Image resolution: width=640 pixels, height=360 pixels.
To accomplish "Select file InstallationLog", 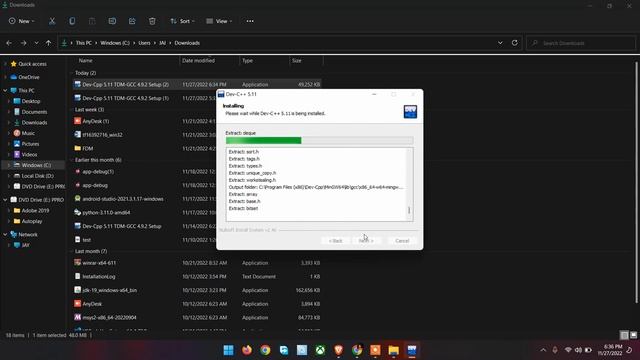I will click(99, 276).
